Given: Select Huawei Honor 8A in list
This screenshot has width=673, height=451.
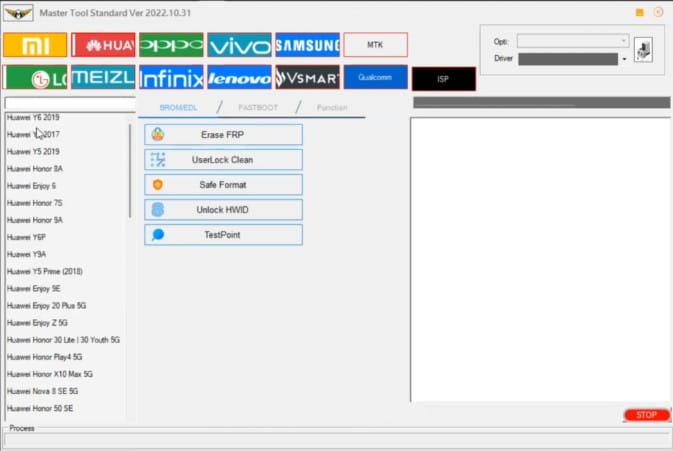Looking at the screenshot, I should (x=35, y=169).
